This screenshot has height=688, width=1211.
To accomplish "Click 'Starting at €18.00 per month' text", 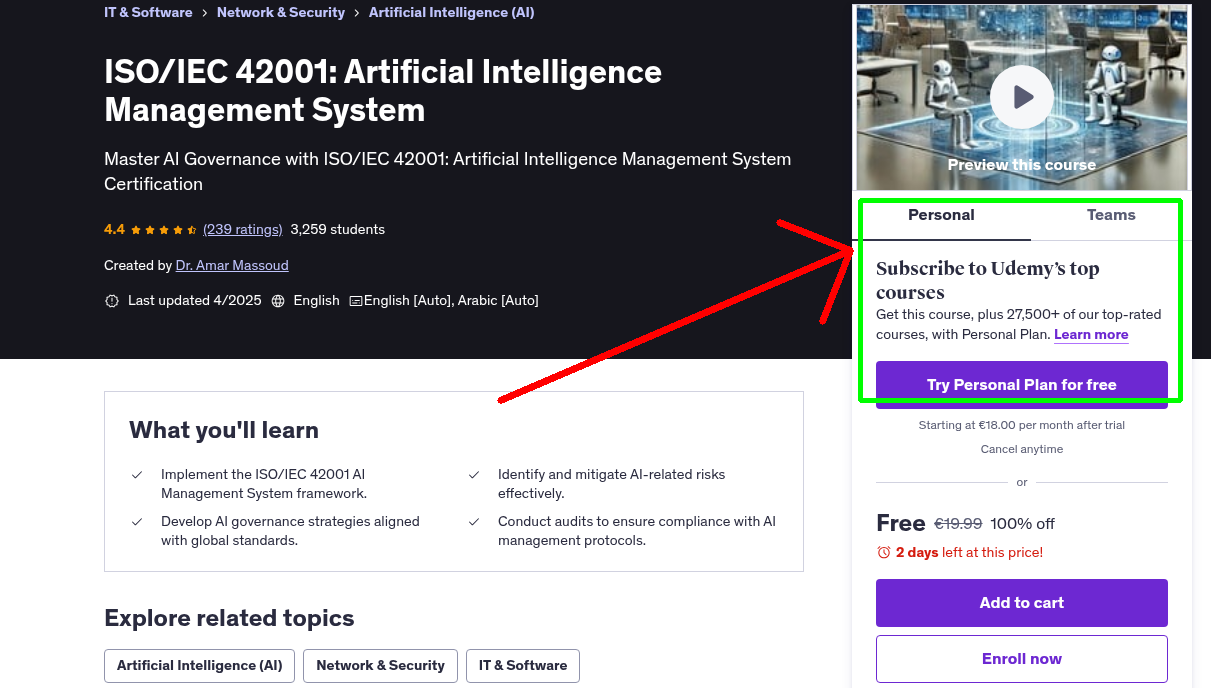I will [1022, 425].
